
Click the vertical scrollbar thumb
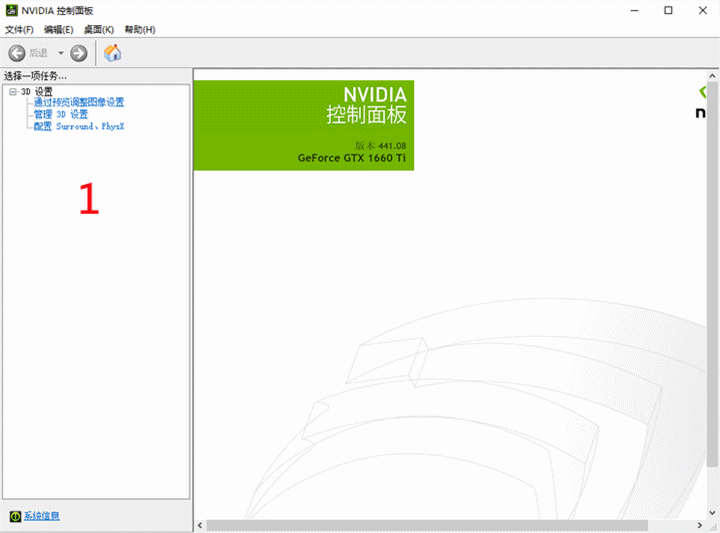pyautogui.click(x=712, y=274)
